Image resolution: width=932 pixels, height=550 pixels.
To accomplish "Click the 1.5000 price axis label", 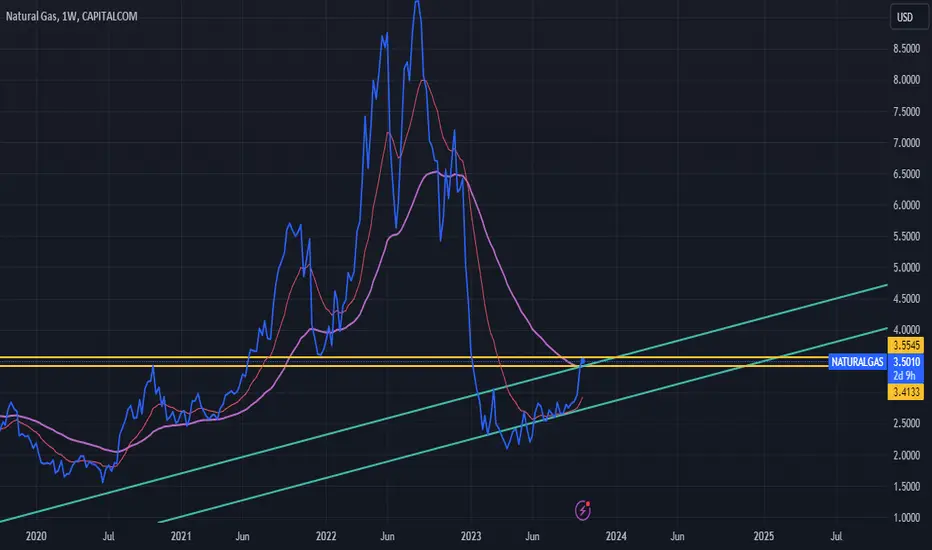I will 906,486.
